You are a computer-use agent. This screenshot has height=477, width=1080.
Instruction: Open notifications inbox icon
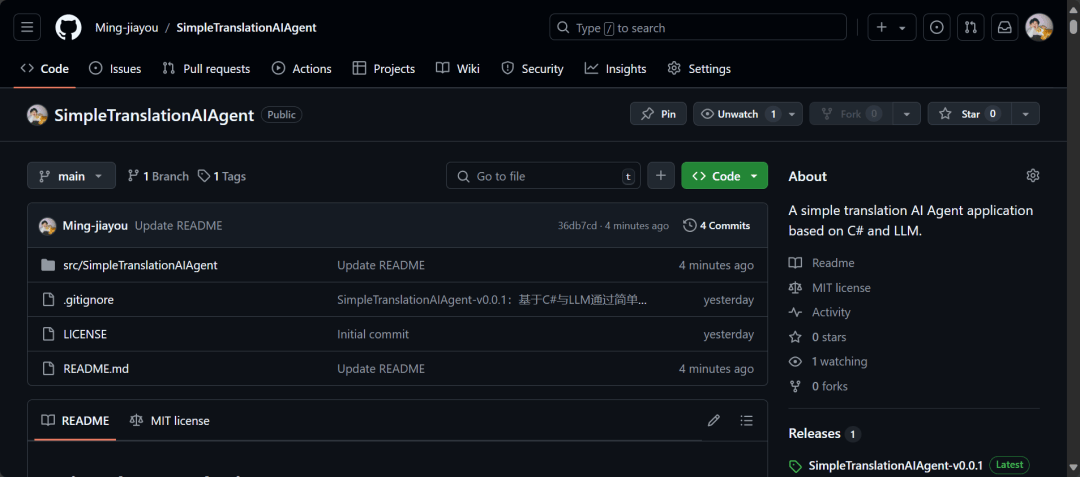point(1005,28)
